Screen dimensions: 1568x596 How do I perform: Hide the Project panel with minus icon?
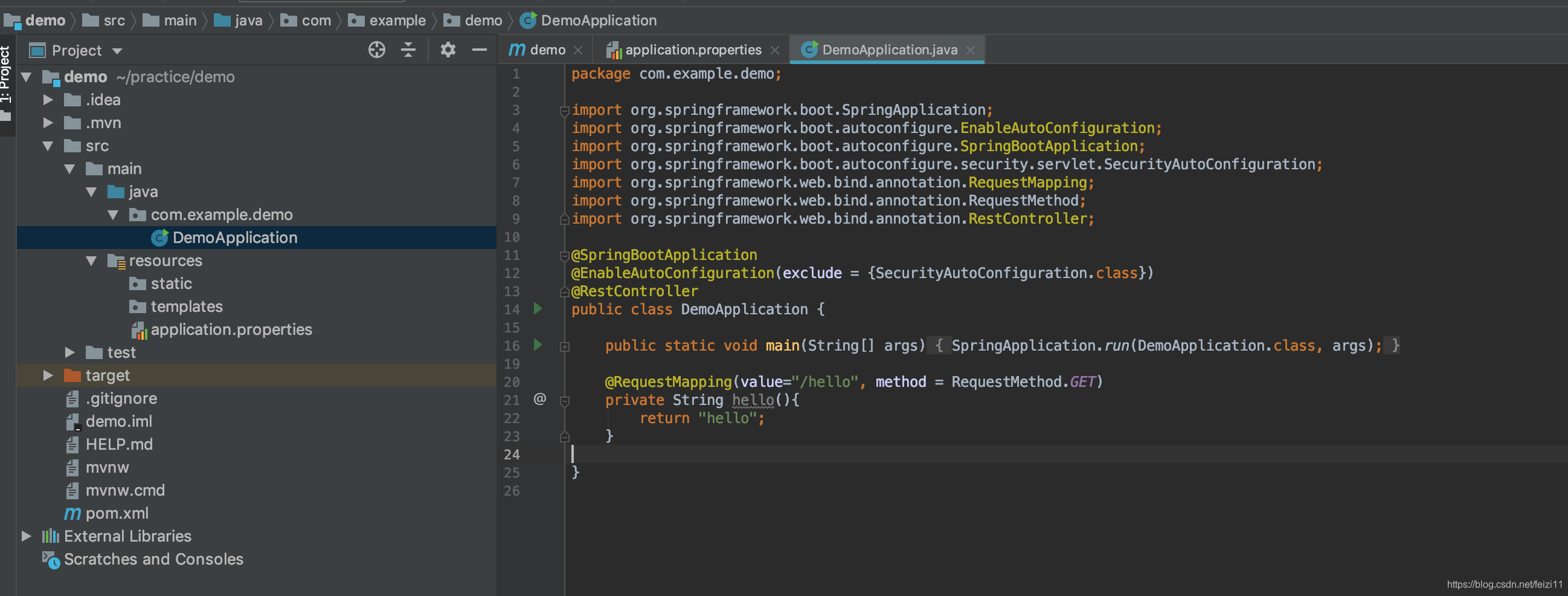480,50
